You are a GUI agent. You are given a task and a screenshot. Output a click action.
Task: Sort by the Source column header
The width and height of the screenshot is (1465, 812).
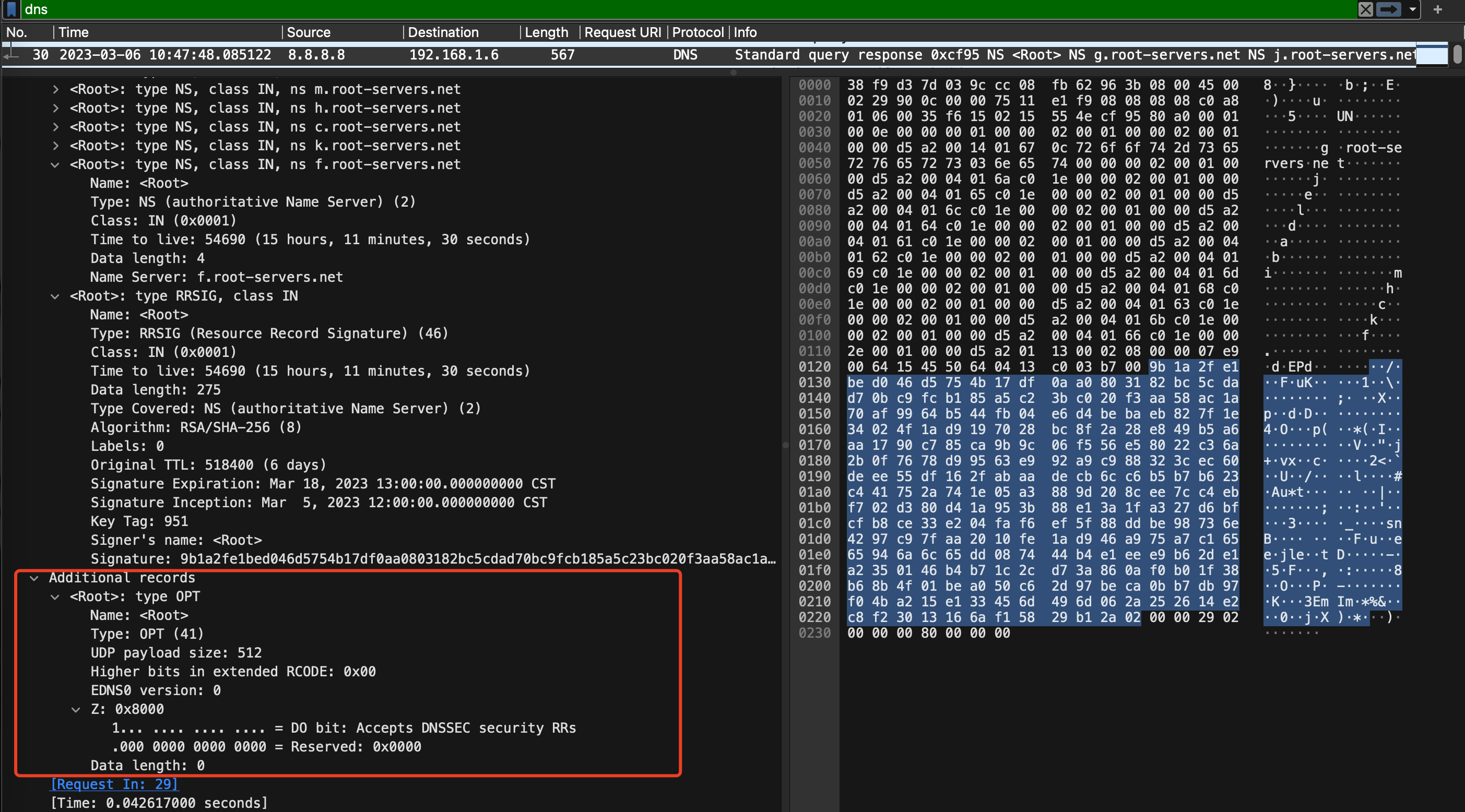(x=308, y=32)
